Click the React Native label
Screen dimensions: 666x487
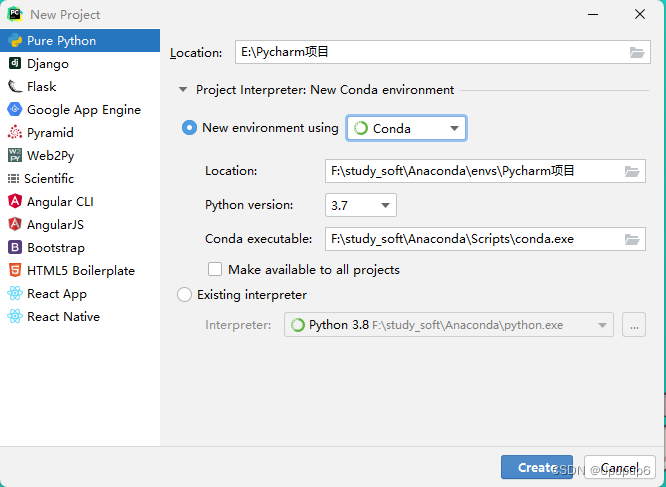pos(63,317)
